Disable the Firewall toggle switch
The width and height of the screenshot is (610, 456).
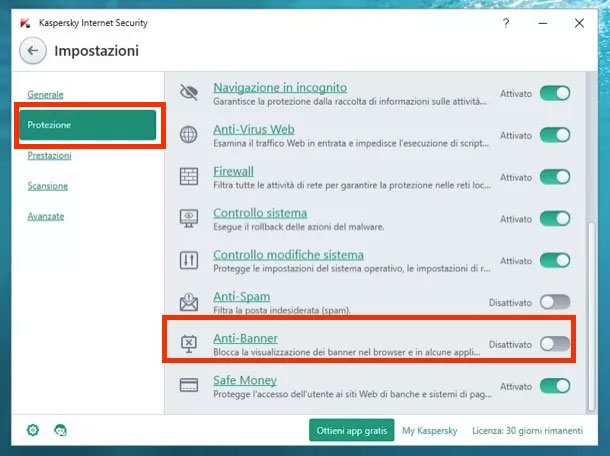554,177
